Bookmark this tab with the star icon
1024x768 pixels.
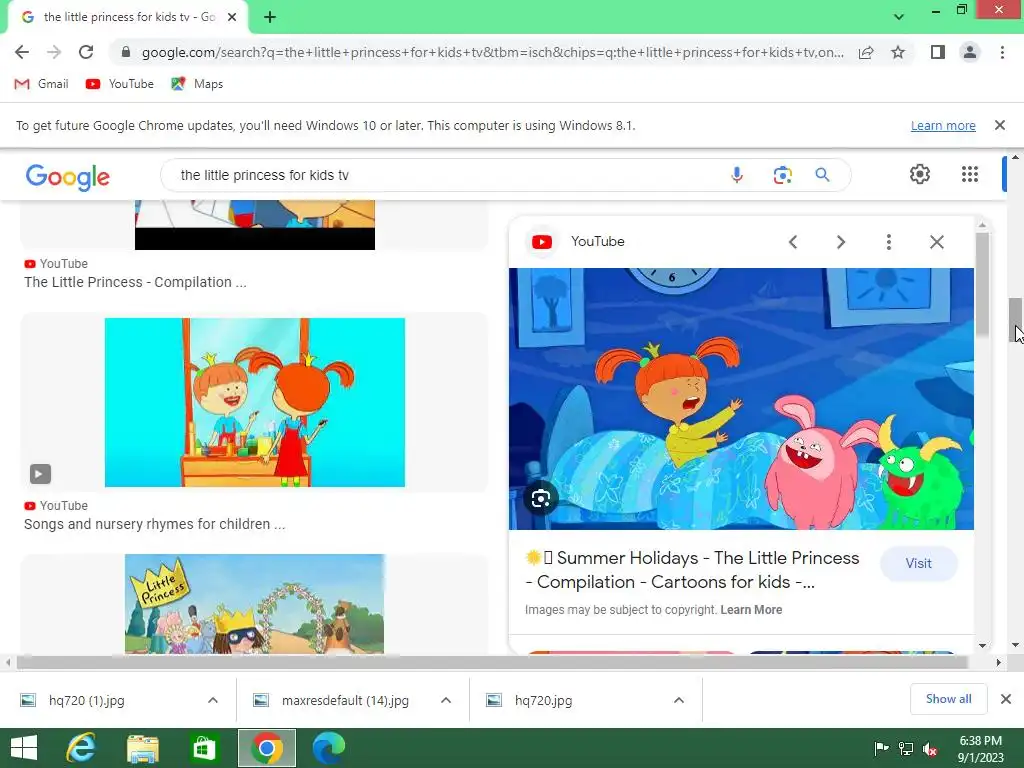pos(898,52)
